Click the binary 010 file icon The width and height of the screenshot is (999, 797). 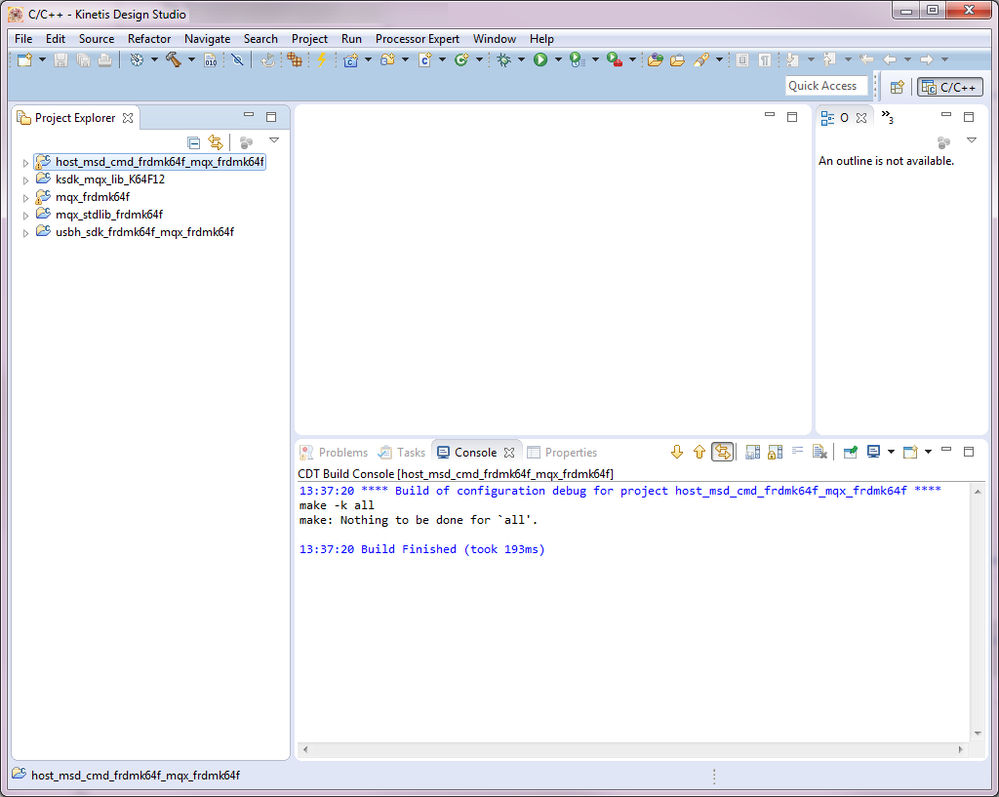[x=210, y=60]
